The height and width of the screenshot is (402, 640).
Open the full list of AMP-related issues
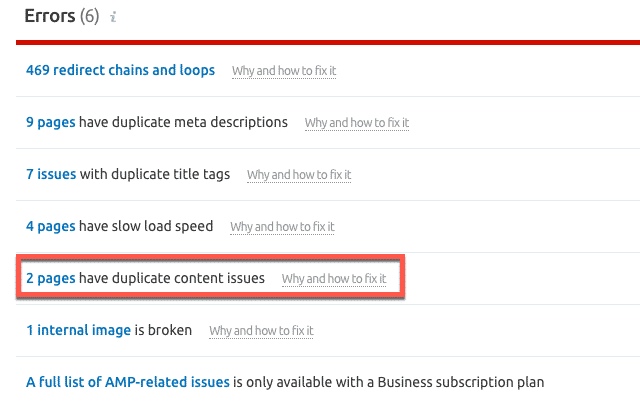tap(128, 382)
